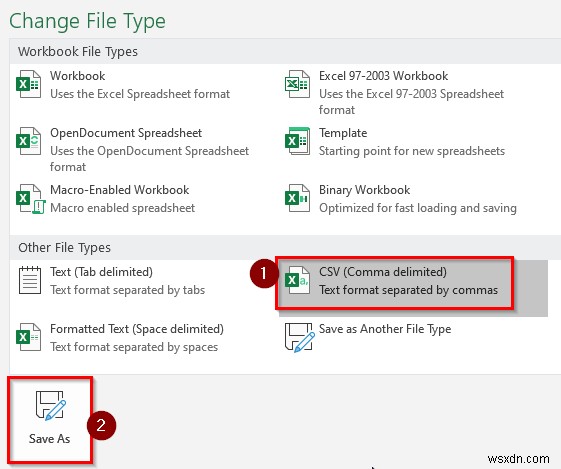Click the Formatted Text (Space delimited) icon
Image resolution: width=561 pixels, height=469 pixels.
pos(29,337)
